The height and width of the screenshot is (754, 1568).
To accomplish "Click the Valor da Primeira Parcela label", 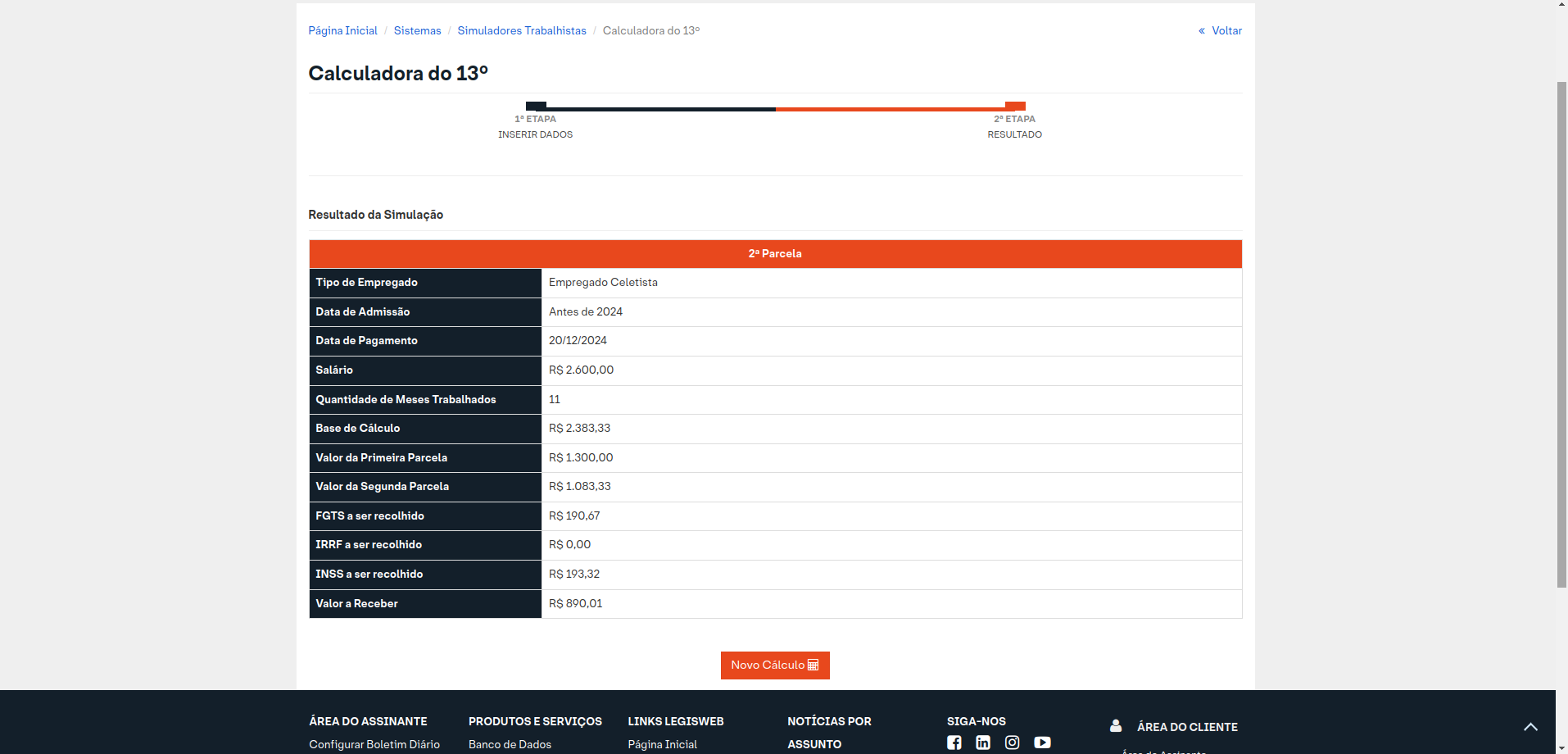I will [x=381, y=458].
